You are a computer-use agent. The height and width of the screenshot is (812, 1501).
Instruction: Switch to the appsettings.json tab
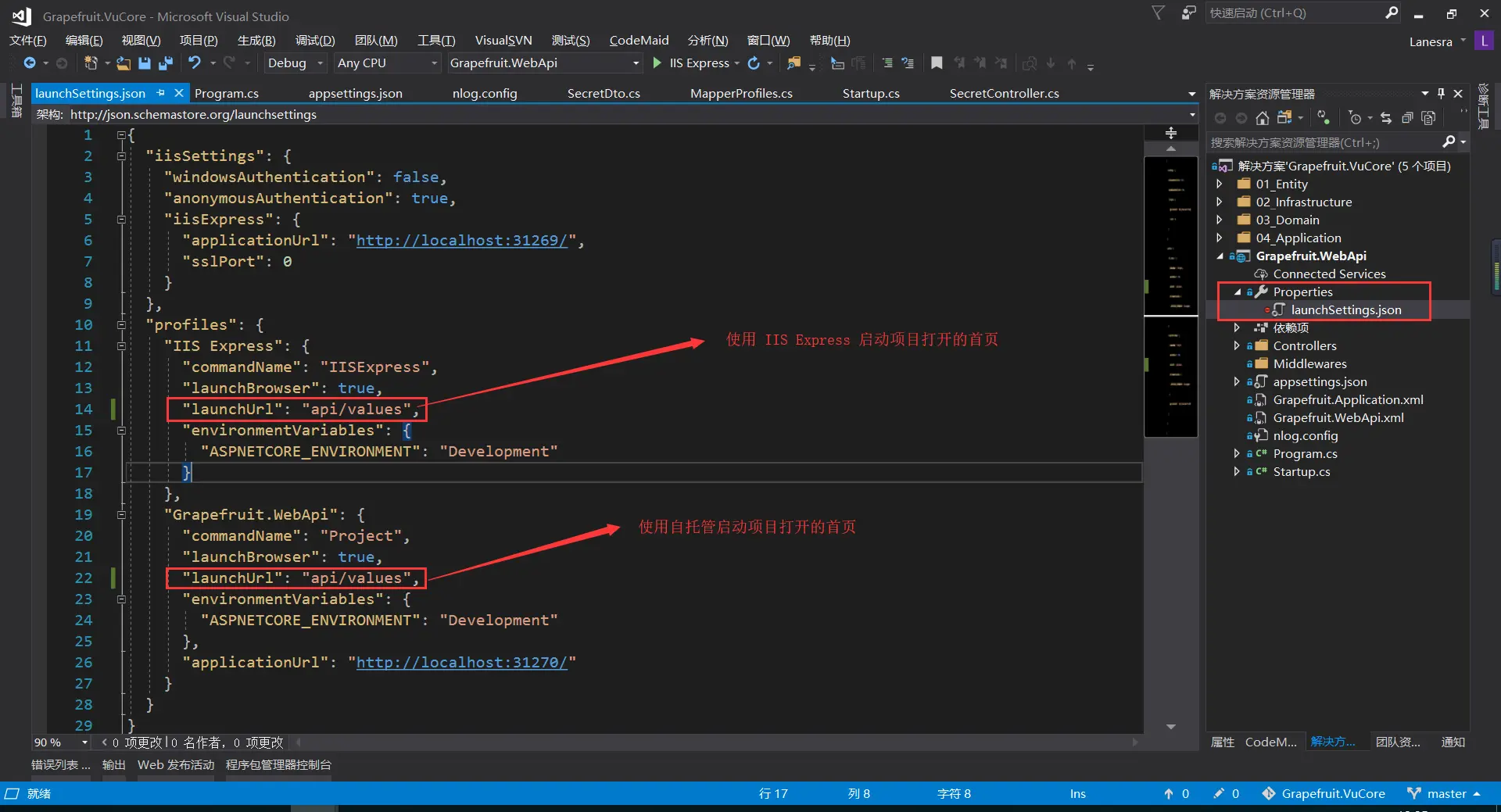[x=356, y=93]
